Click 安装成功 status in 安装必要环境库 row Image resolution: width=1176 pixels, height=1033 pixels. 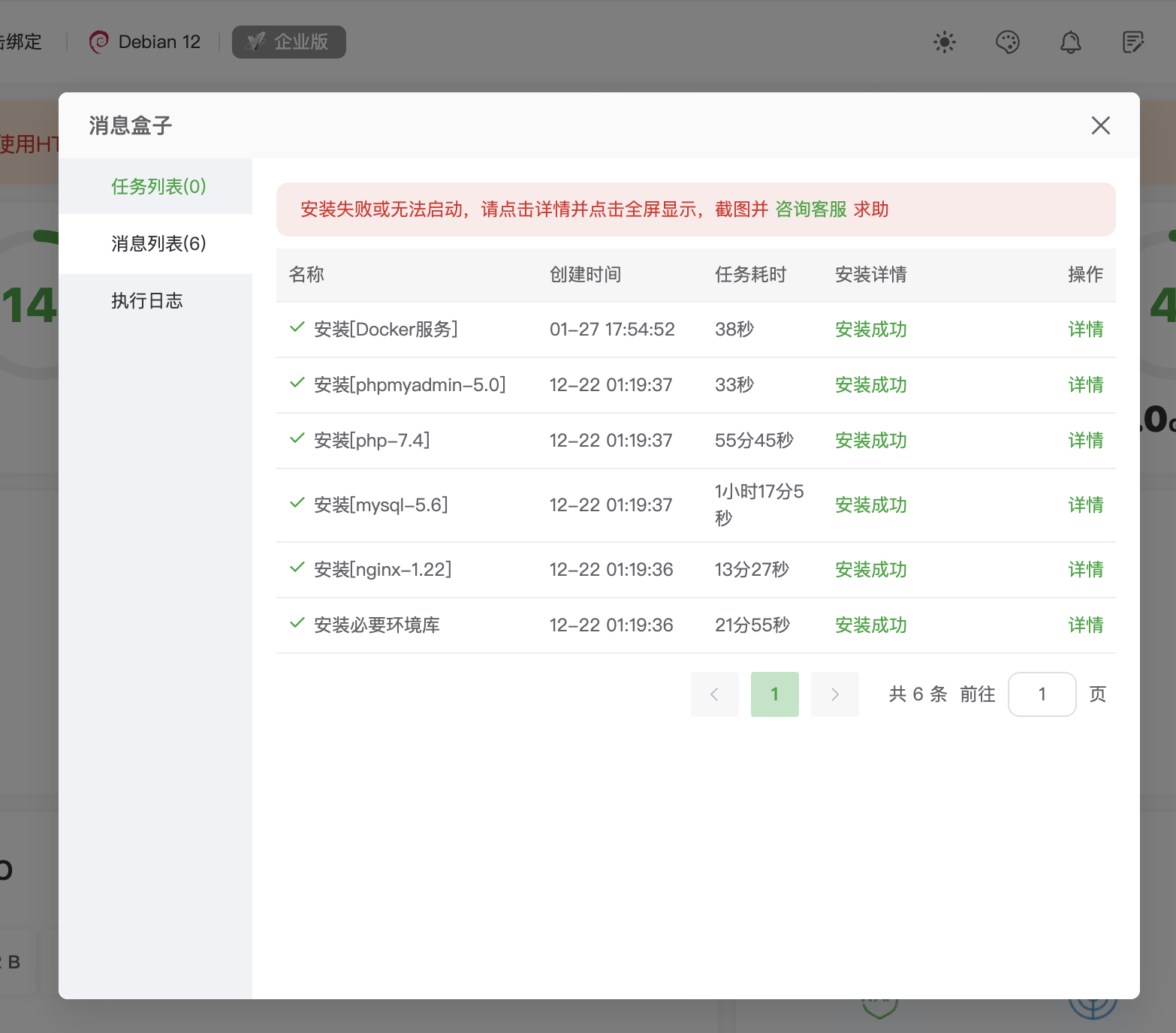[x=871, y=625]
